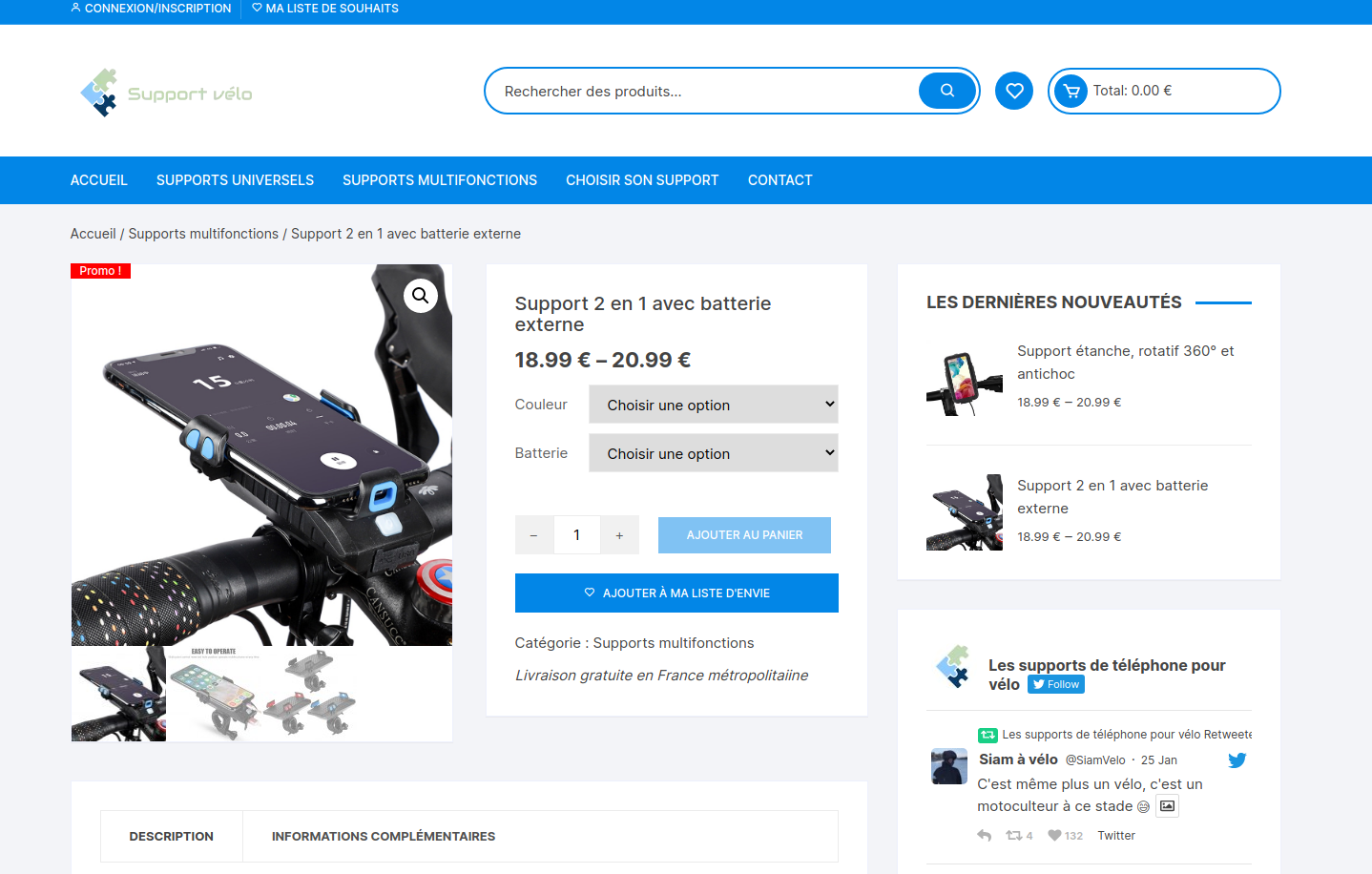Open the image attachment icon in the tweet

[x=1167, y=805]
